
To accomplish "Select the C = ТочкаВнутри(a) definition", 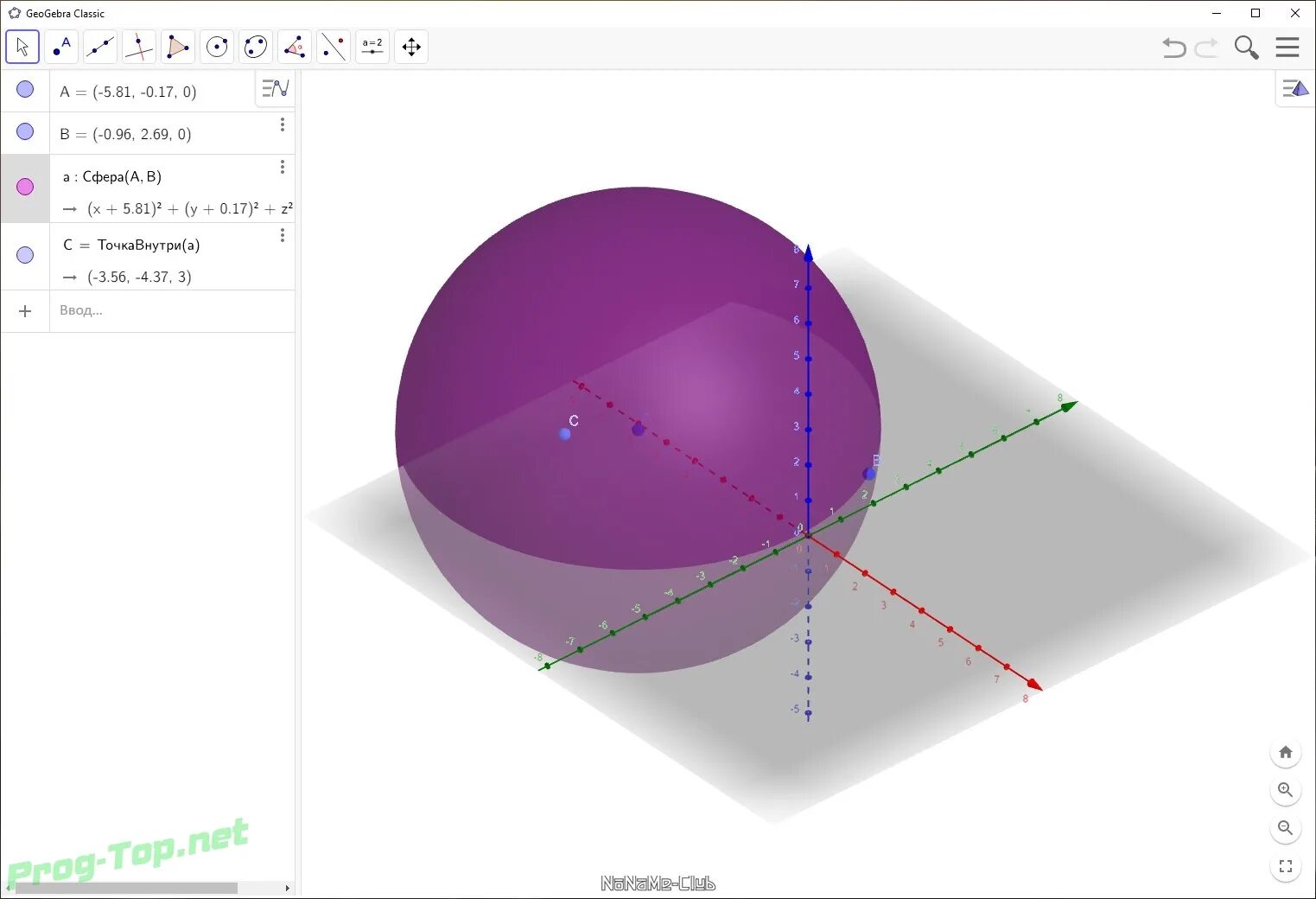I will pos(131,245).
